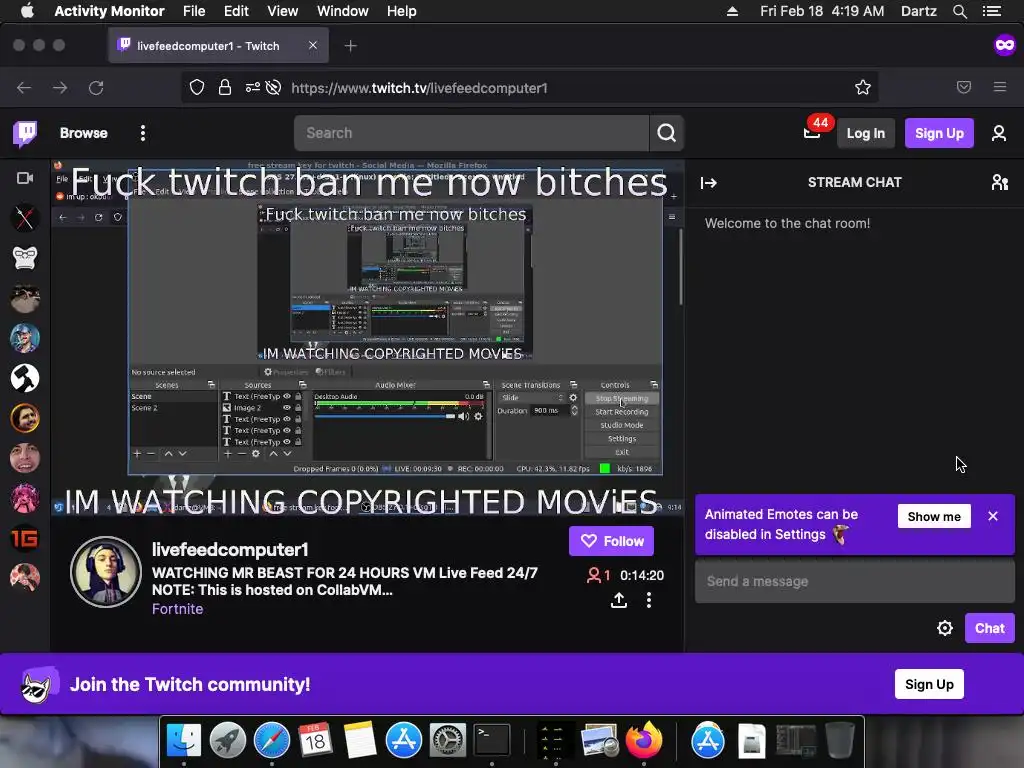The width and height of the screenshot is (1024, 768).
Task: Open site permissions icon in address bar
Action: click(x=253, y=88)
